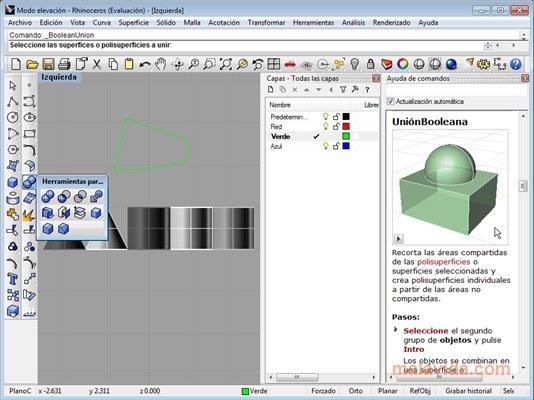The image size is (534, 400).
Task: Open the four viewport layout icon
Action: pyautogui.click(x=274, y=64)
